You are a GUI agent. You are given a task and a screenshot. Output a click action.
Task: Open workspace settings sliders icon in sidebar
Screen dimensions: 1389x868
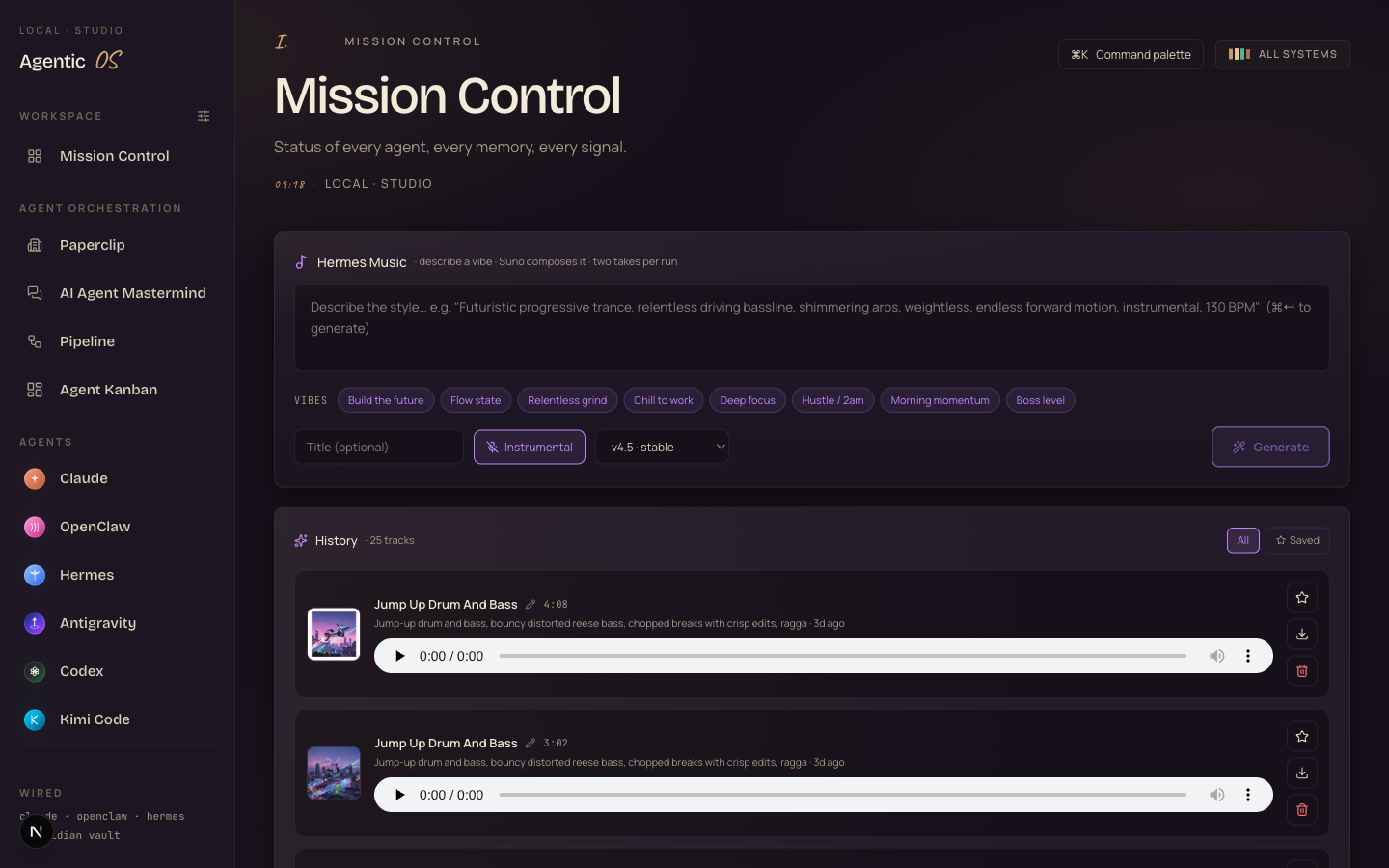tap(204, 116)
